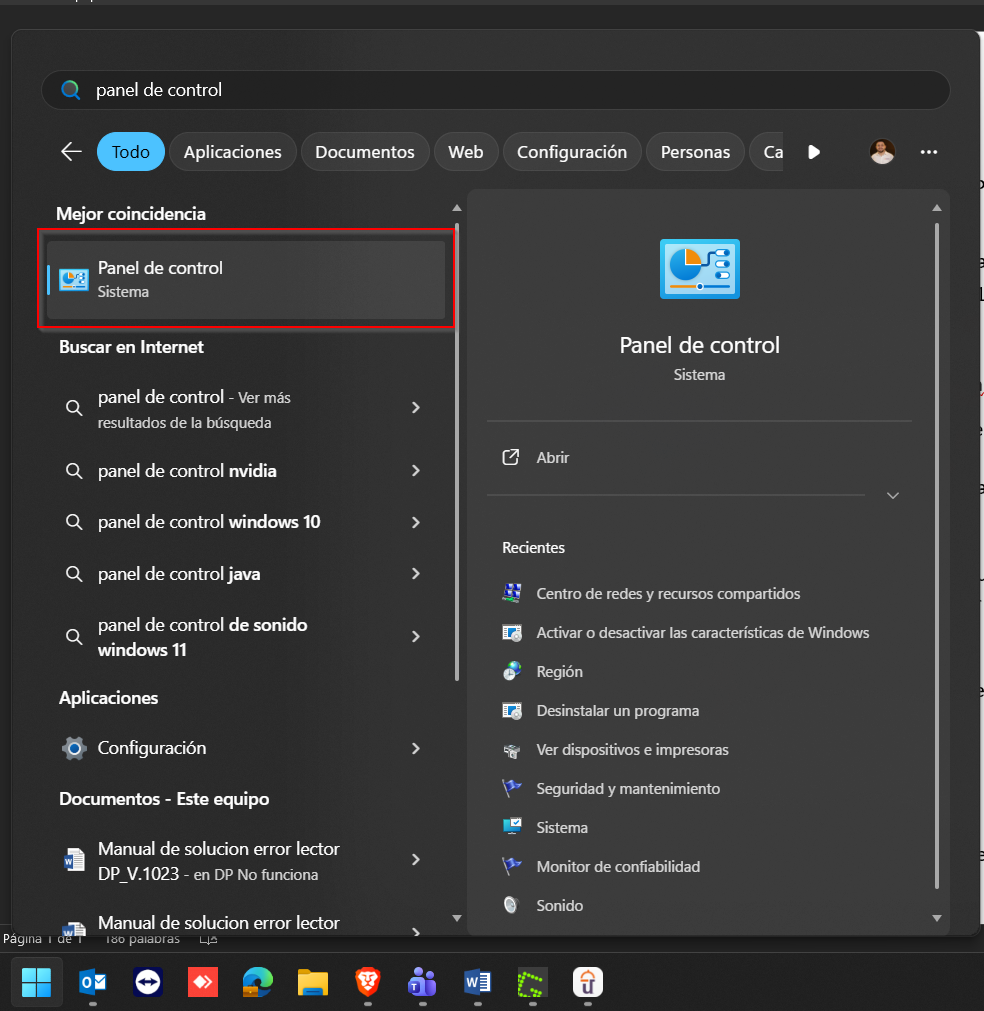Search web for 'panel de control windows 10'
Viewport: 984px width, 1011px height.
[x=209, y=522]
